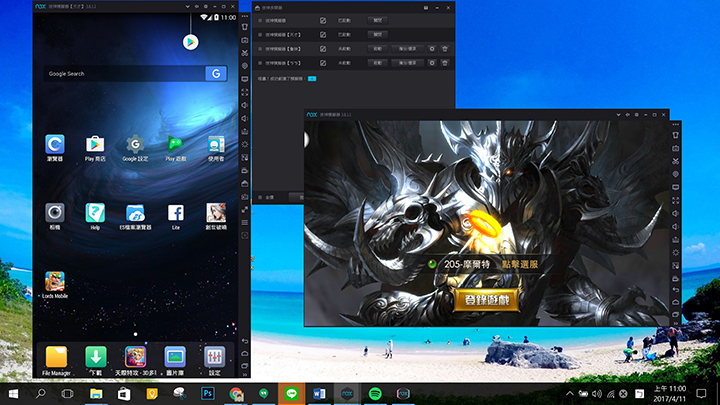Select 205-摩爾特 server name text

click(x=467, y=264)
